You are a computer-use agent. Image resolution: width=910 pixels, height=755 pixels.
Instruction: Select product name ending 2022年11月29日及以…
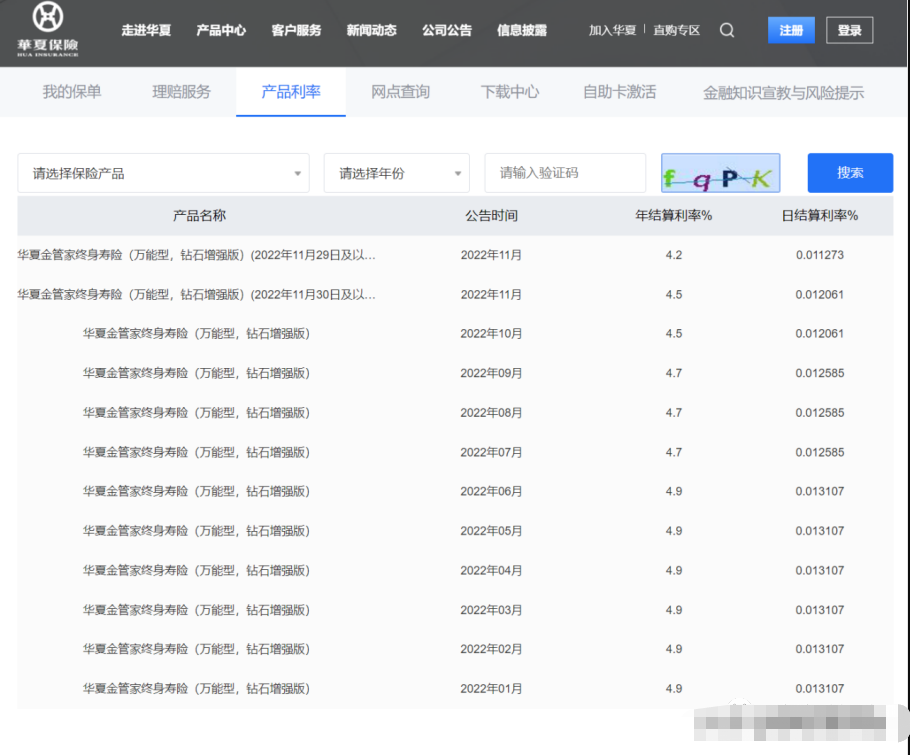tap(196, 255)
